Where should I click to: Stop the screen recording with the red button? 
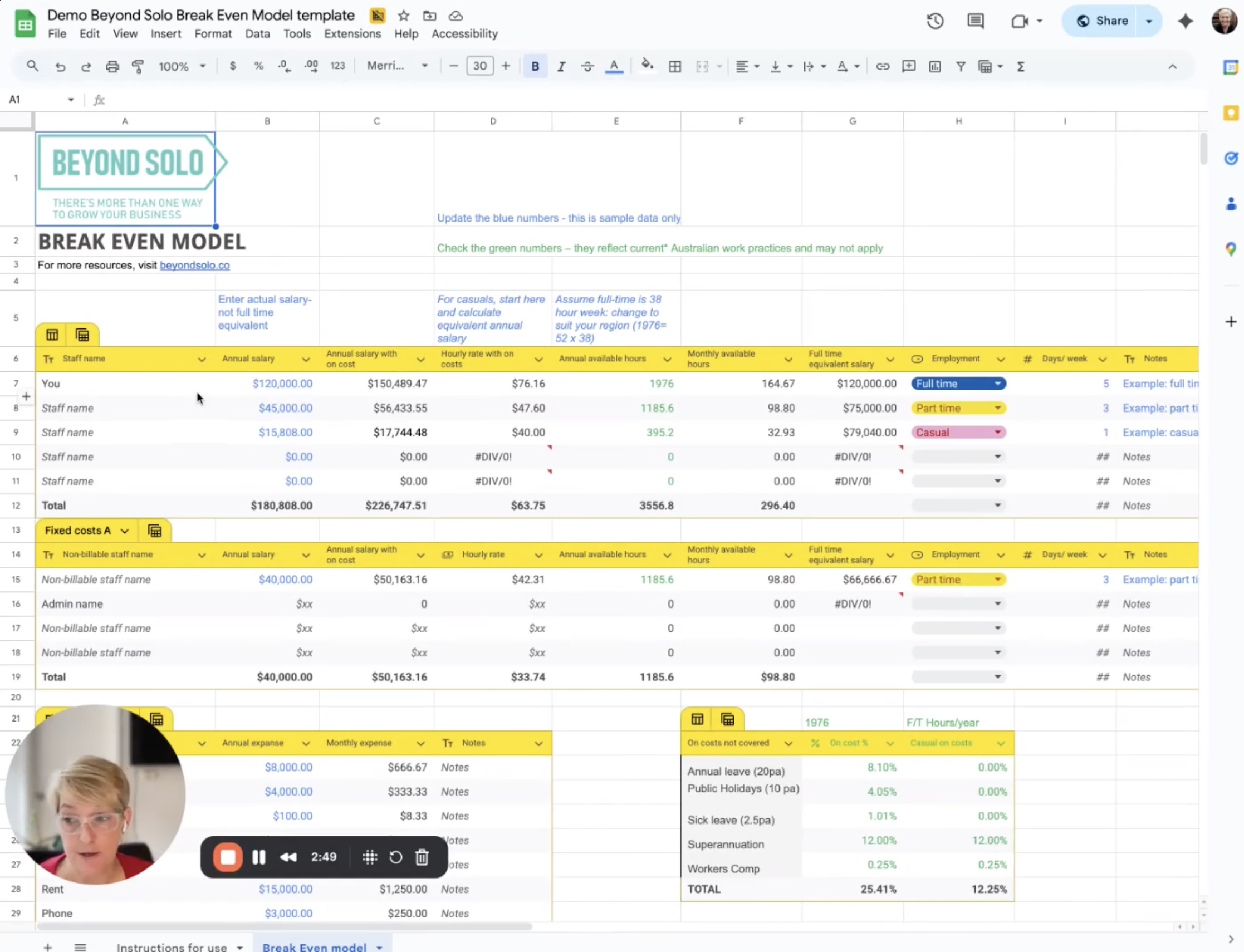(228, 857)
